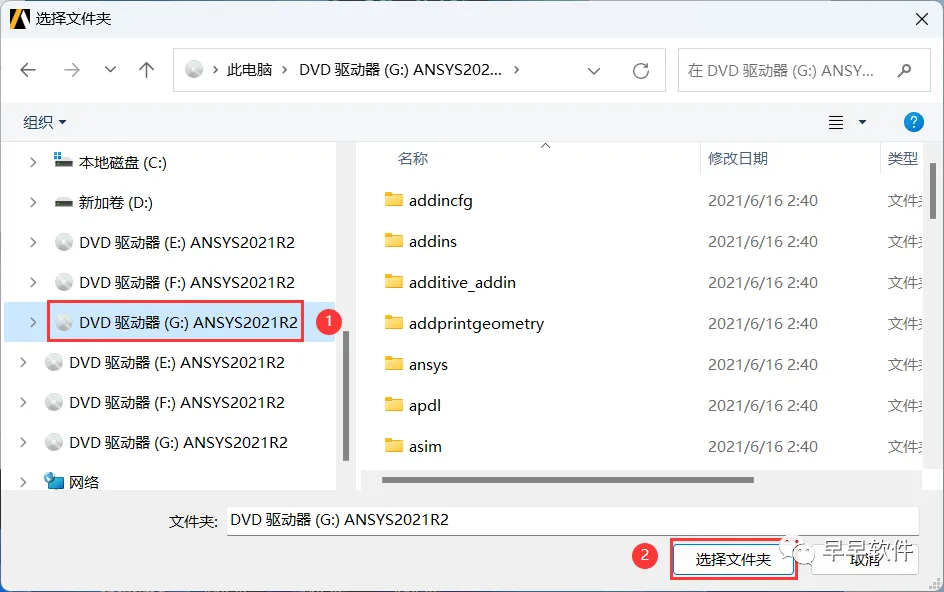Click addprintgeometry folder icon

pyautogui.click(x=394, y=322)
